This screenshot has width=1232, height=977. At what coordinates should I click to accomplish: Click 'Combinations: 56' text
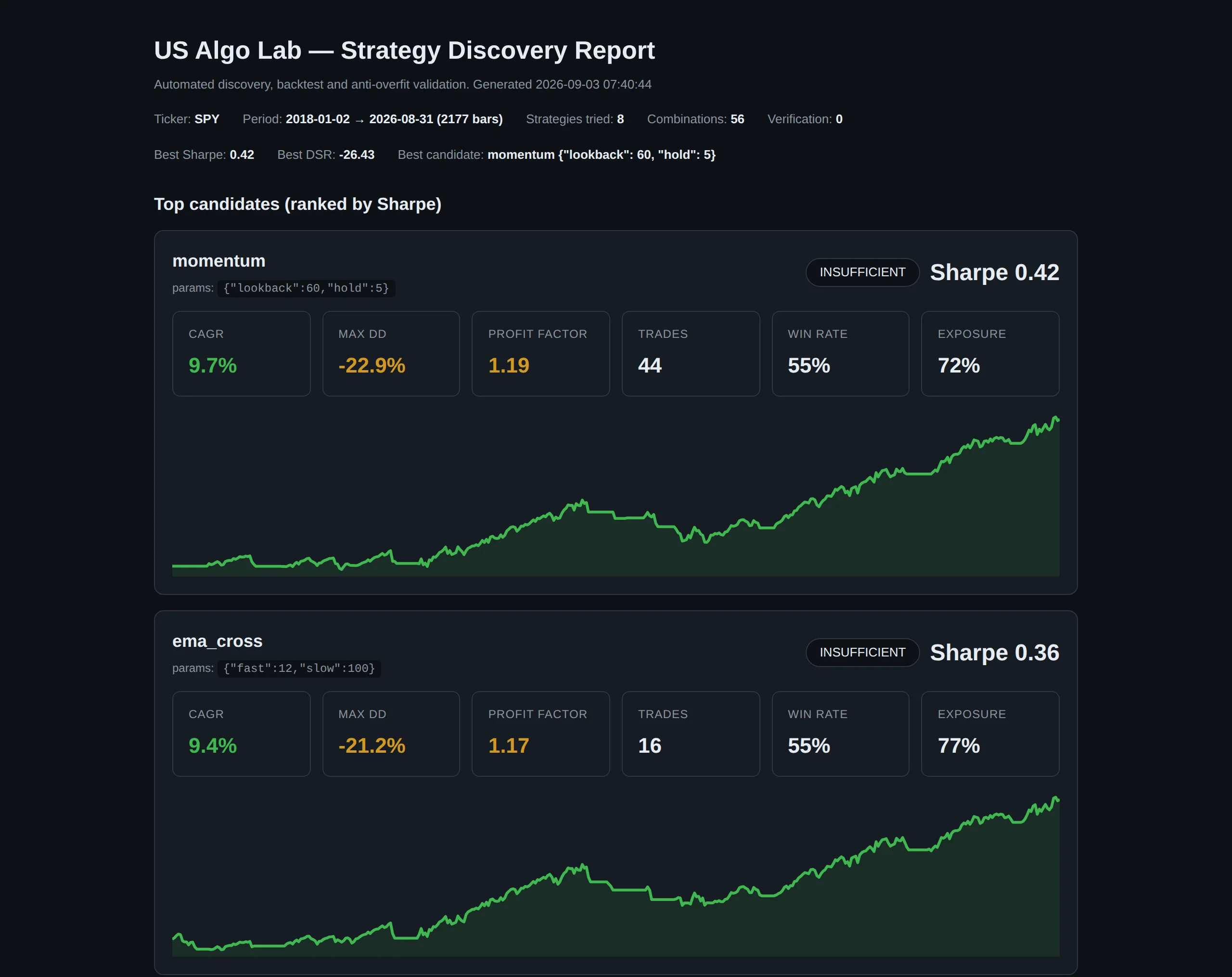coord(695,119)
